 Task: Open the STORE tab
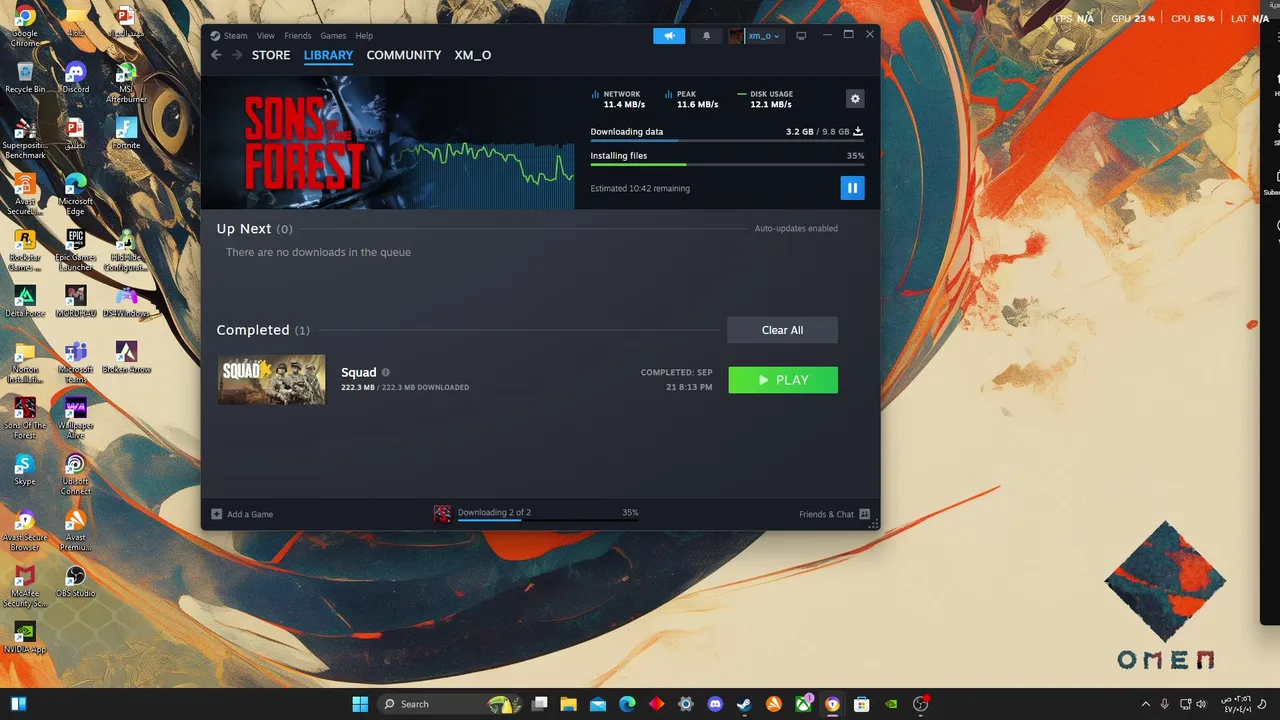point(271,55)
